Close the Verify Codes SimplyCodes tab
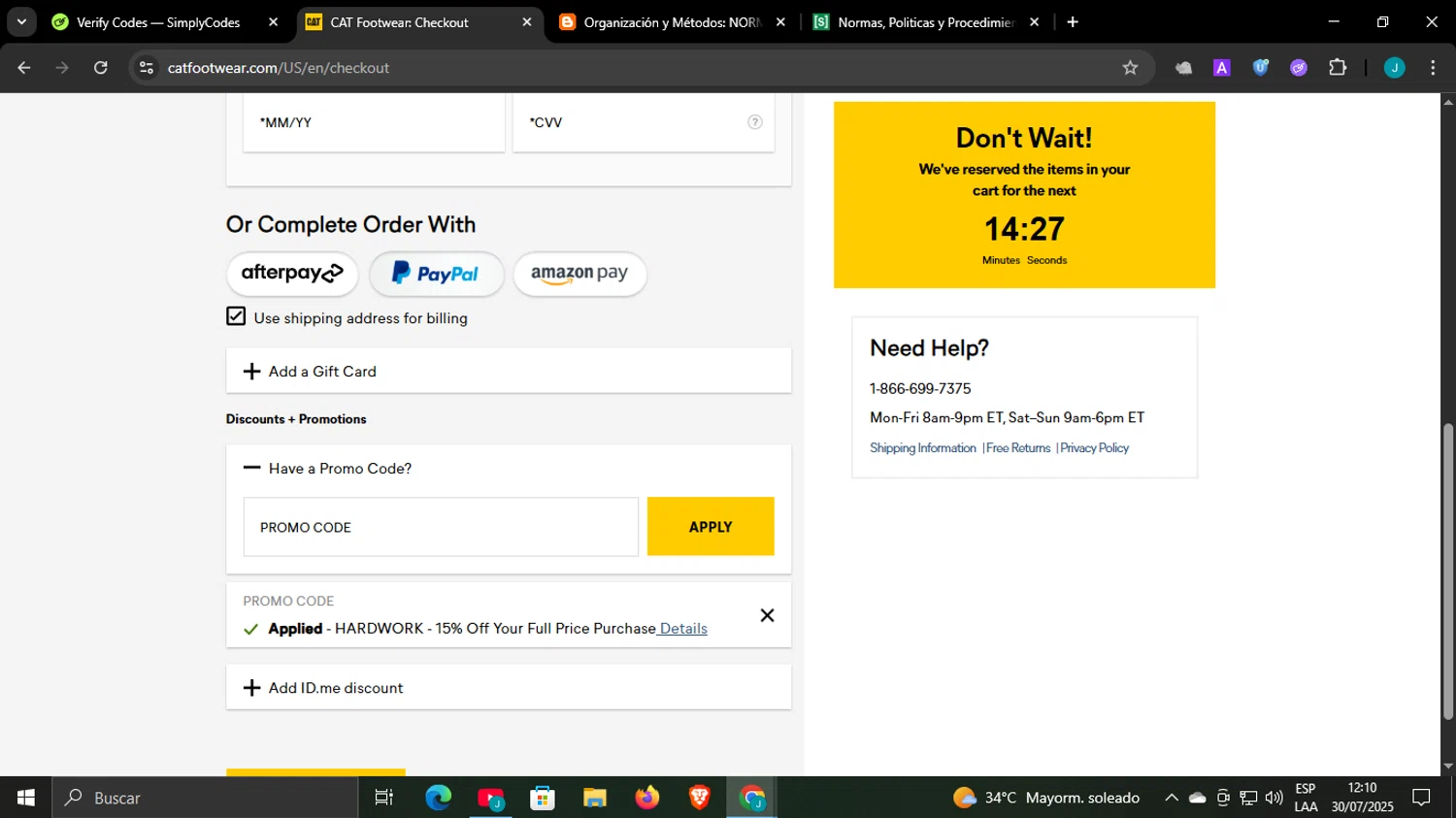 tap(273, 22)
